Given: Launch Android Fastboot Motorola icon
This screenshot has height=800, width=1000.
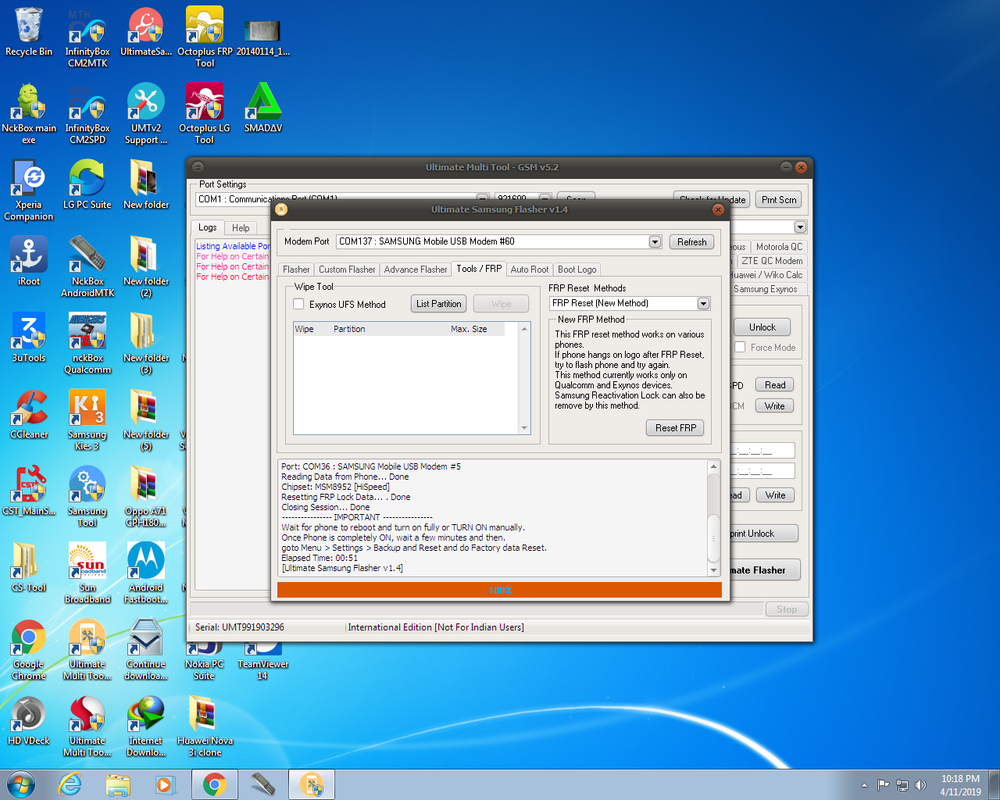Looking at the screenshot, I should [x=146, y=573].
